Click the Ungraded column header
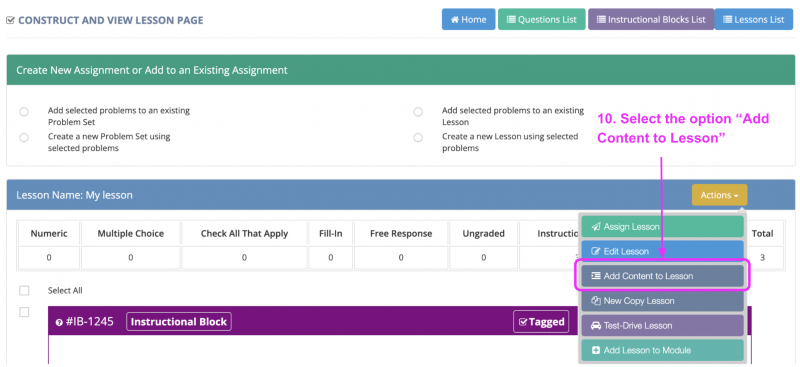 pyautogui.click(x=484, y=234)
